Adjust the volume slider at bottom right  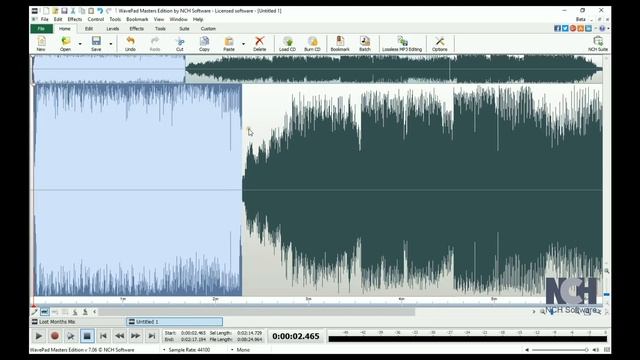[559, 350]
